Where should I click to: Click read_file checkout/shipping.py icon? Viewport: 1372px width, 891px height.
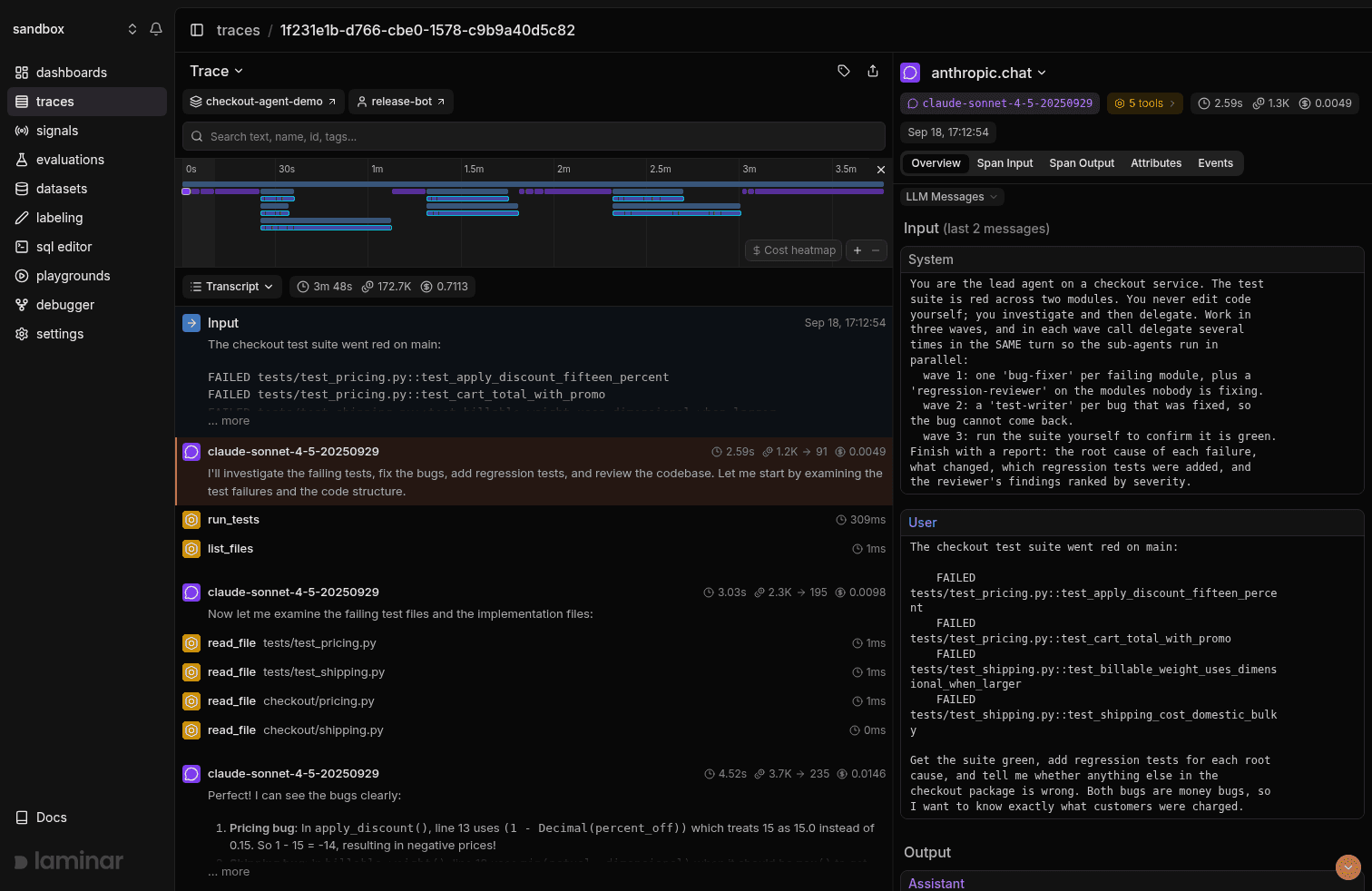pos(191,730)
